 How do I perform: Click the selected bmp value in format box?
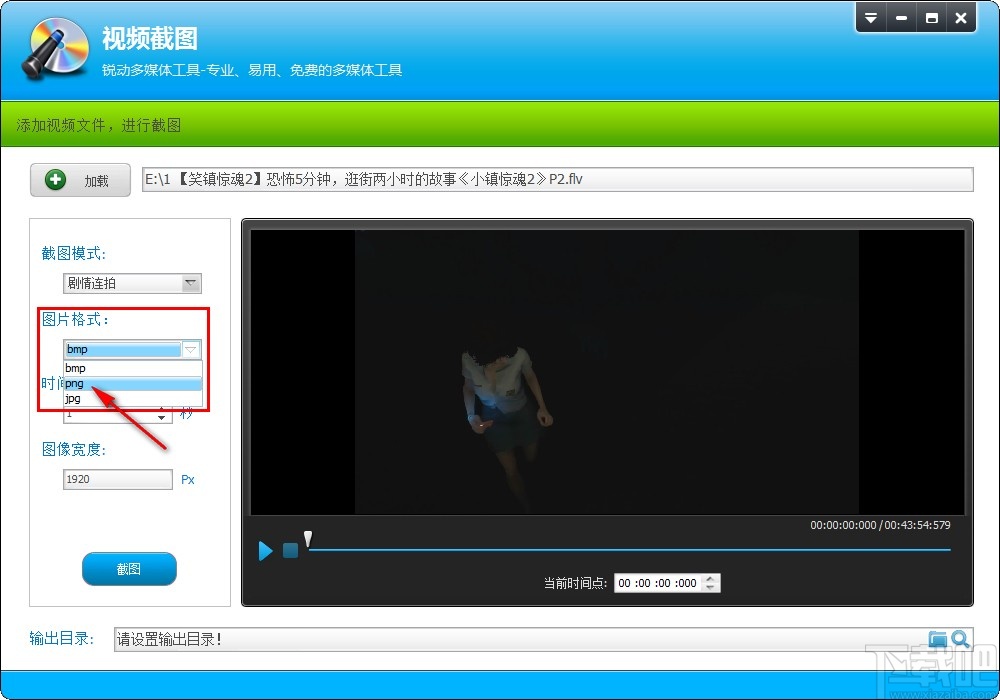click(x=123, y=349)
